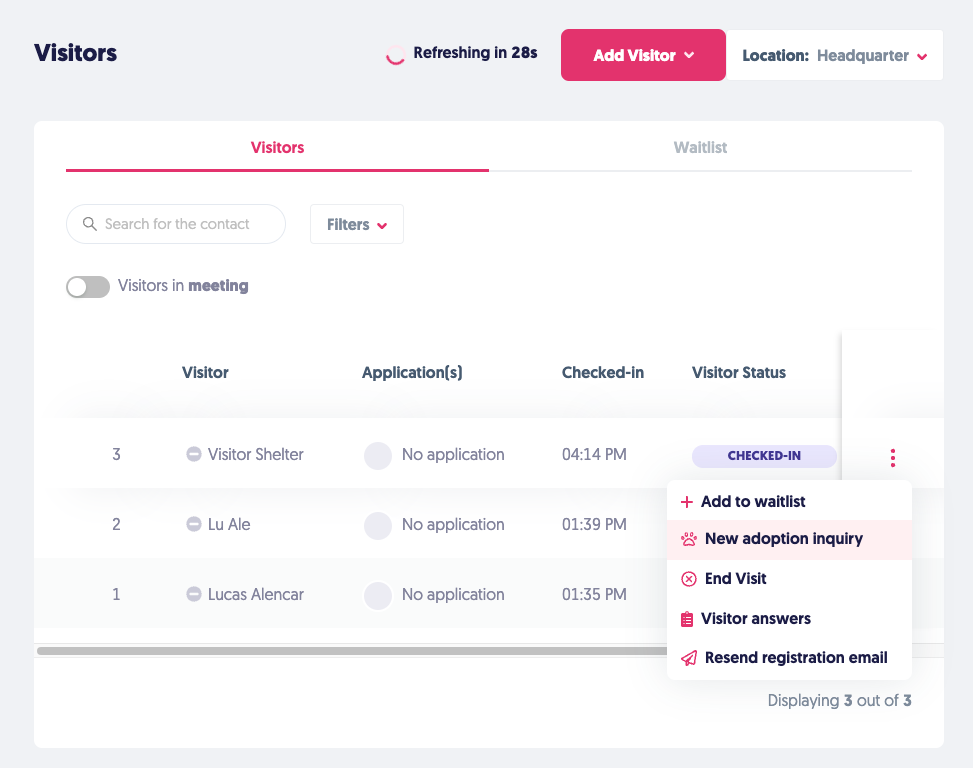Click the refreshing spinner icon

point(396,55)
